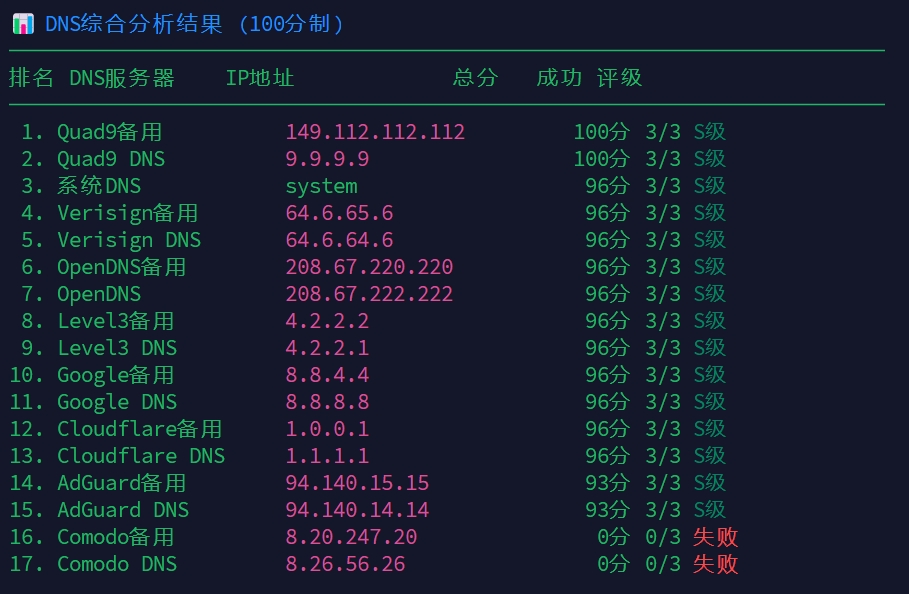Select the server name 'AdGuard DNS'
The width and height of the screenshot is (909, 594).
click(x=123, y=511)
